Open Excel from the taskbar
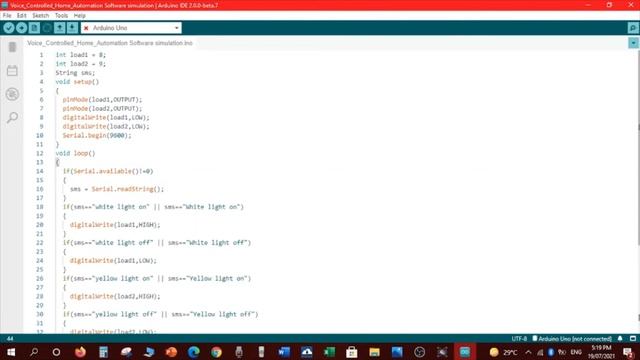 coord(329,352)
